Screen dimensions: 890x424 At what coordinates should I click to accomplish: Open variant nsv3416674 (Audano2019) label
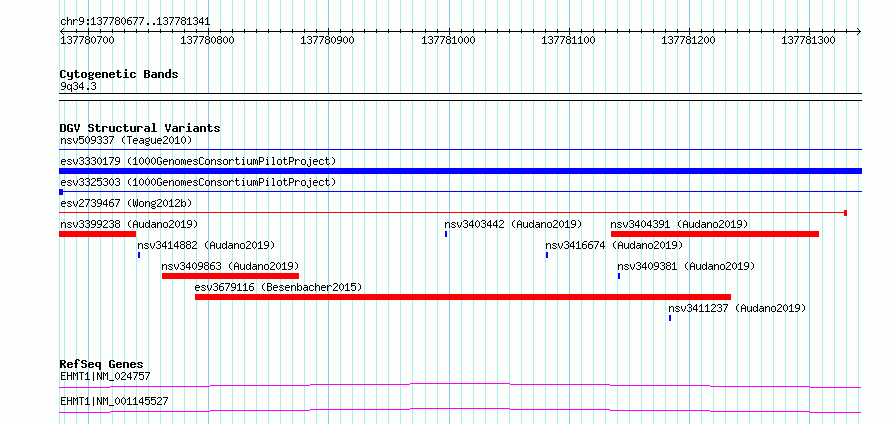[x=614, y=245]
